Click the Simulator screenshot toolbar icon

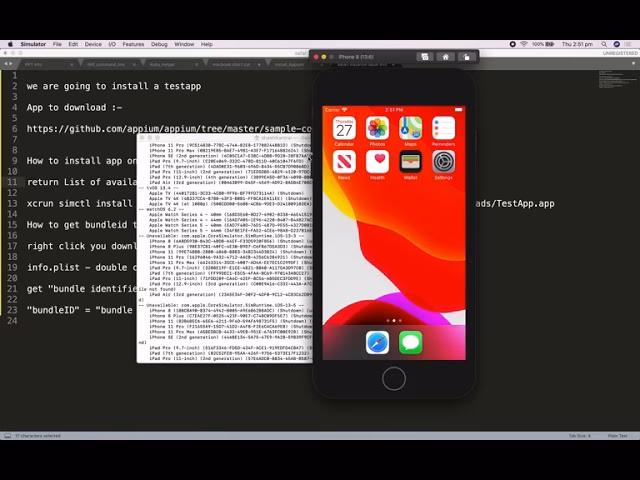point(424,57)
